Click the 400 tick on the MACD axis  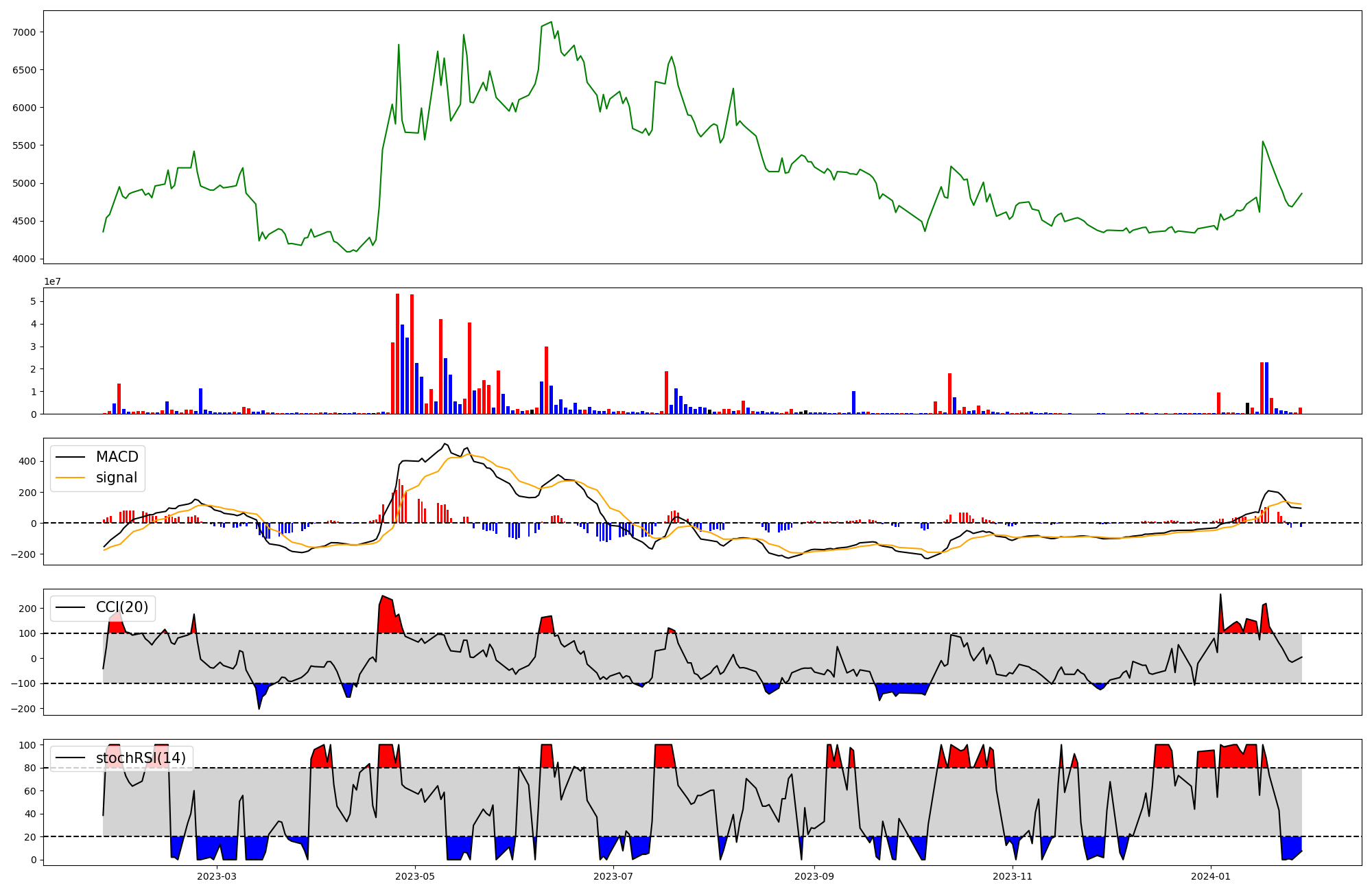[28, 462]
